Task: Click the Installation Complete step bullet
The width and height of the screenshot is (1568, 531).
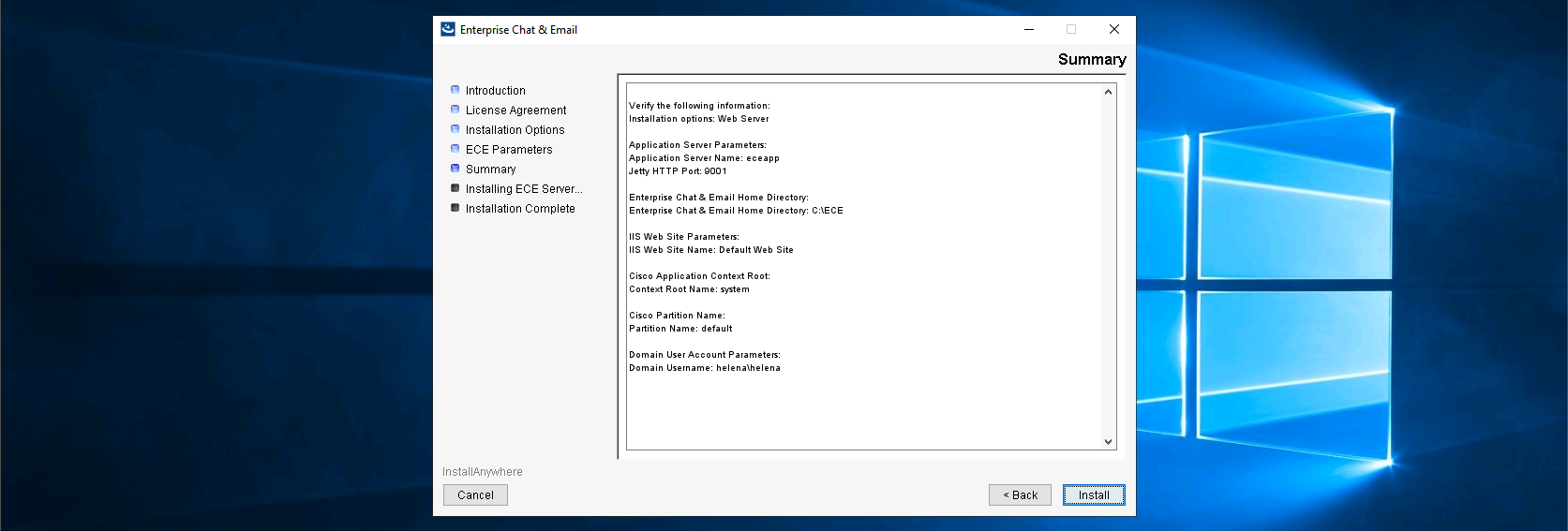Action: coord(455,208)
